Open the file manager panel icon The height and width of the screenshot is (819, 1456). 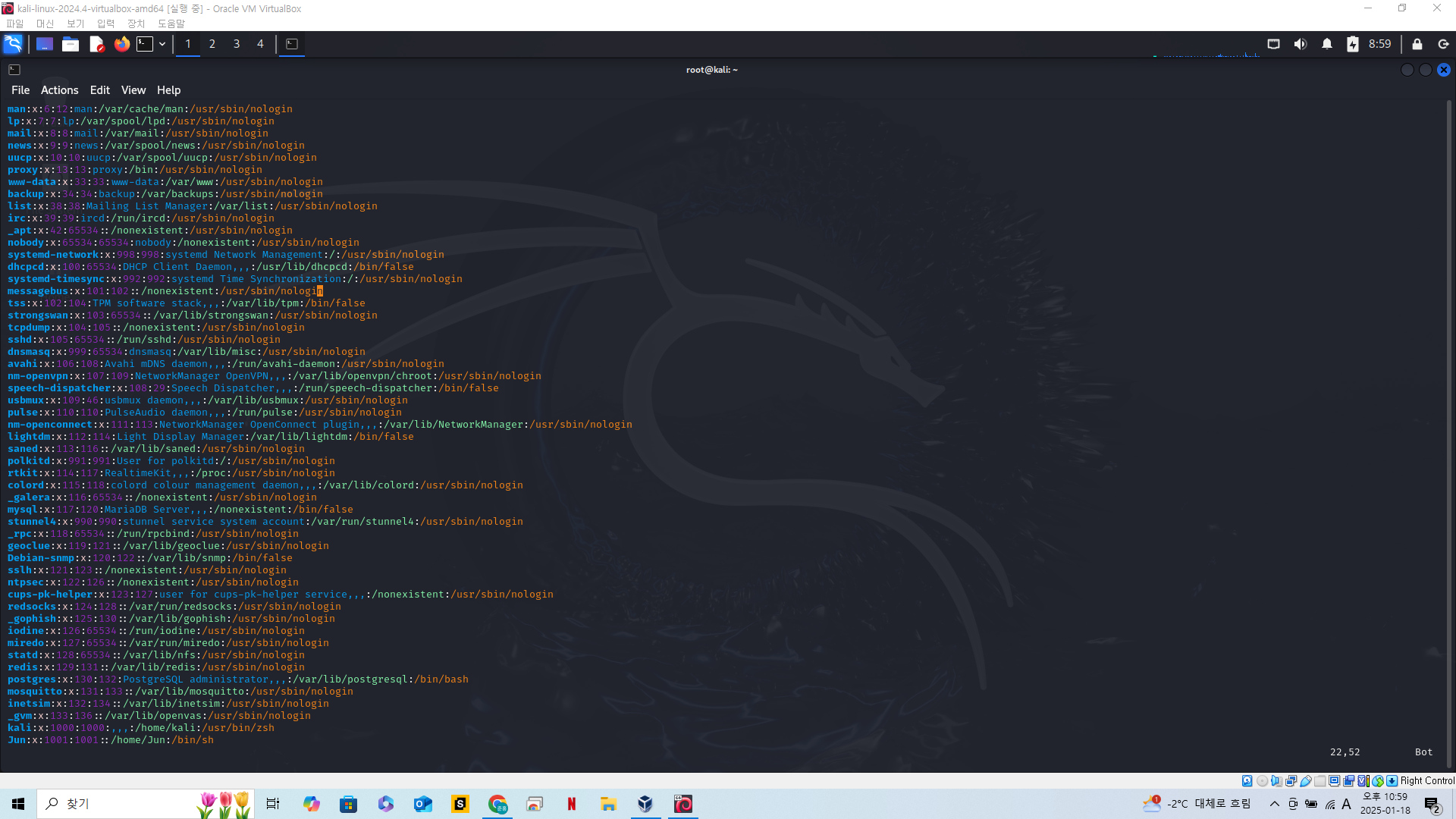(71, 44)
